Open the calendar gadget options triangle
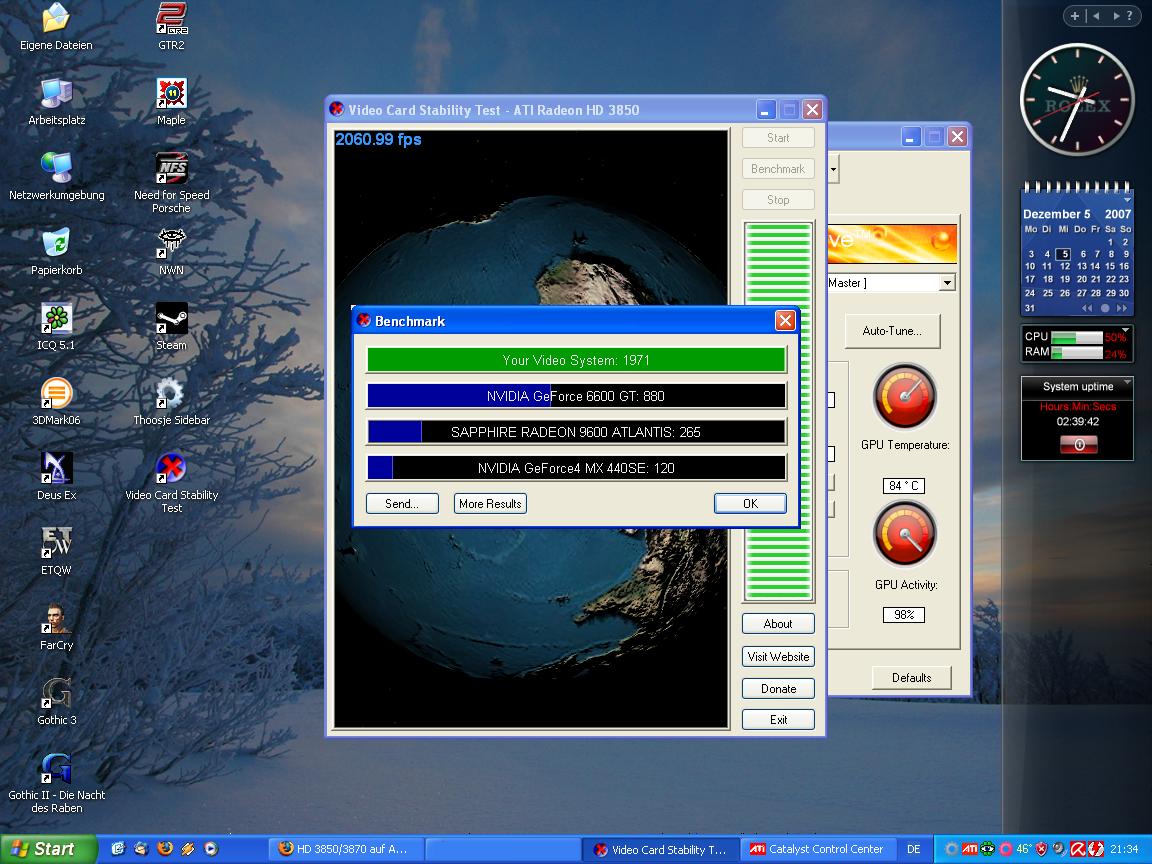The width and height of the screenshot is (1152, 864). (x=1126, y=200)
